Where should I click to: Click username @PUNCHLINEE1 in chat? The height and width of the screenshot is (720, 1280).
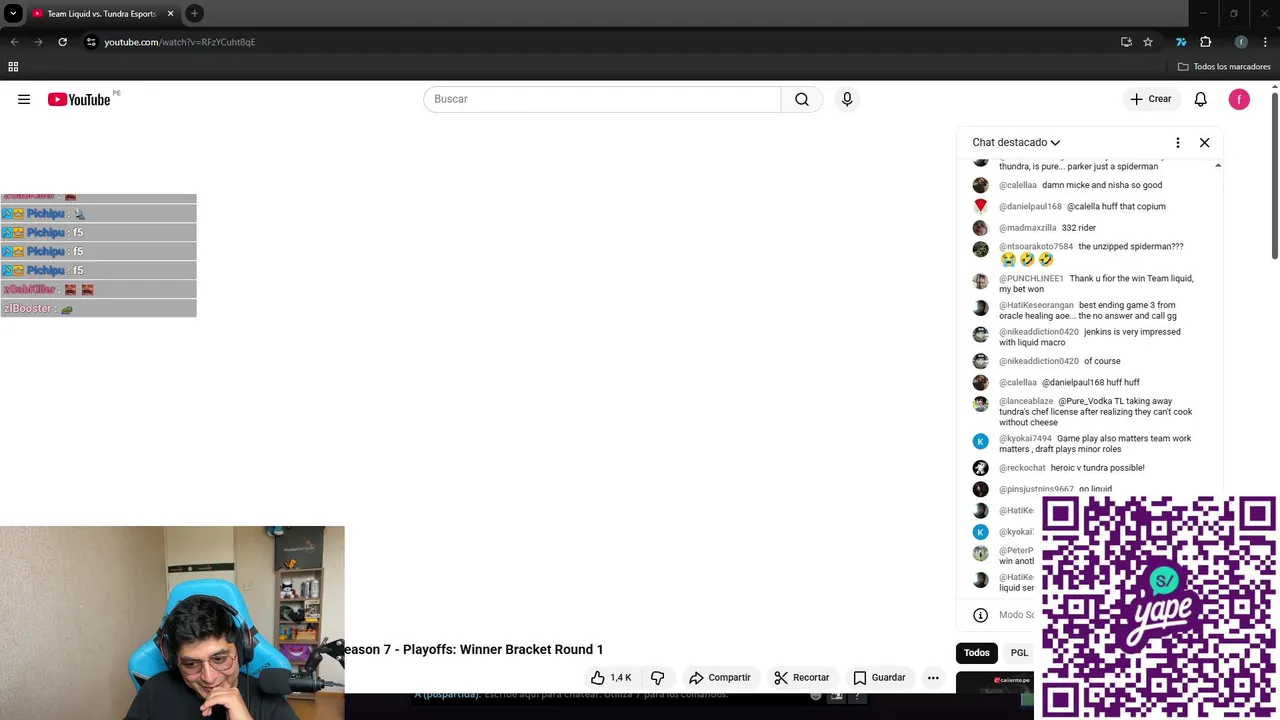tap(1031, 278)
